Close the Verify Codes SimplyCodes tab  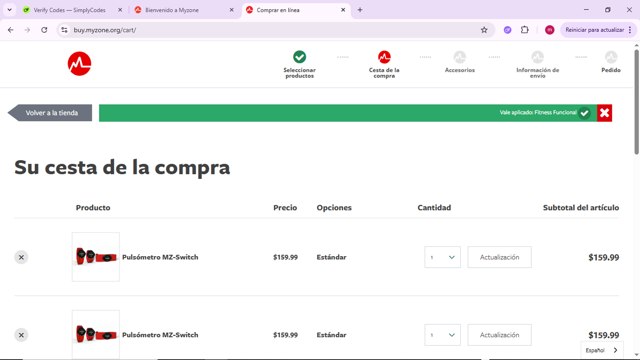pos(120,10)
